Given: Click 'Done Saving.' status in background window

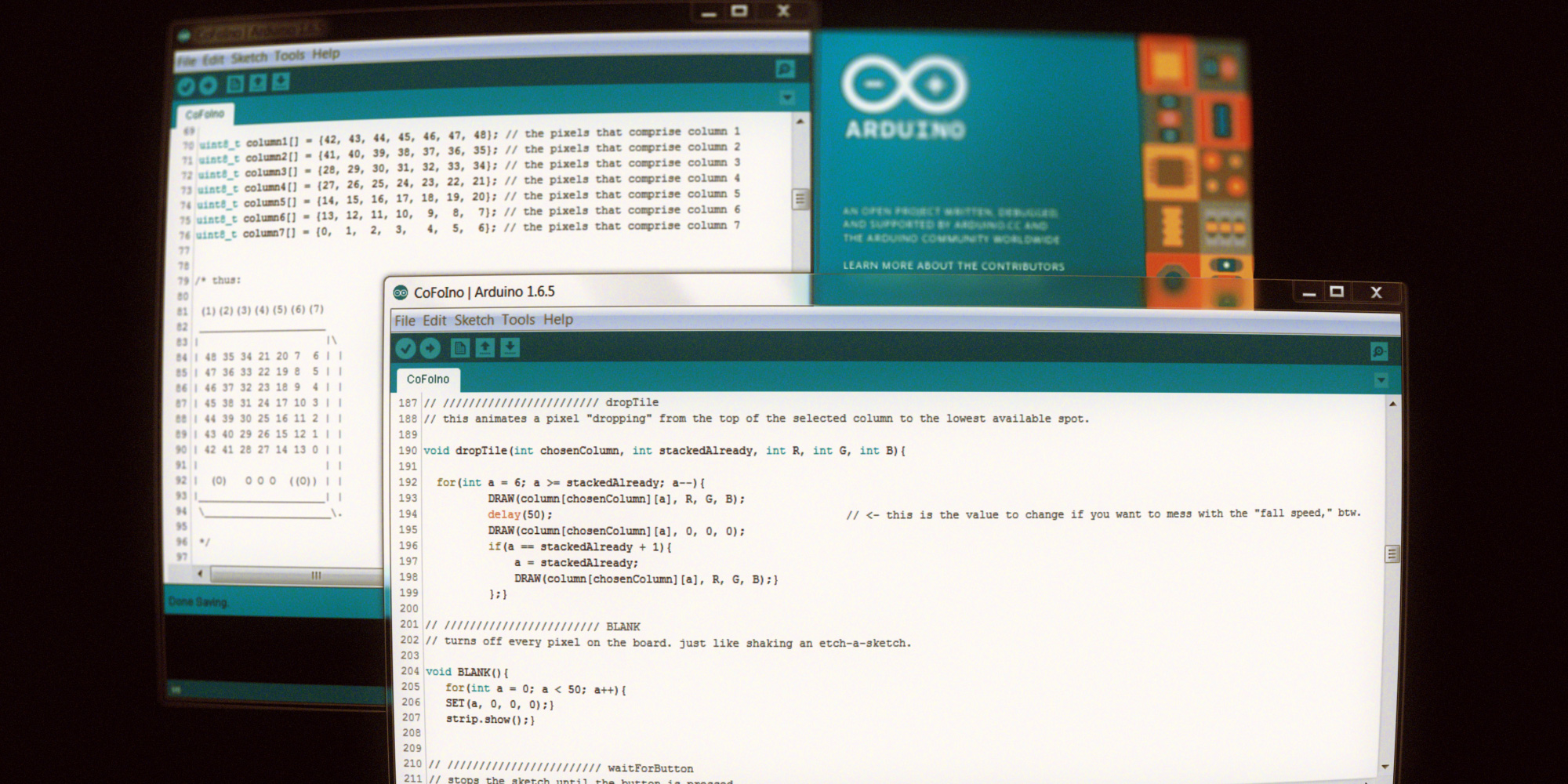Looking at the screenshot, I should [198, 602].
